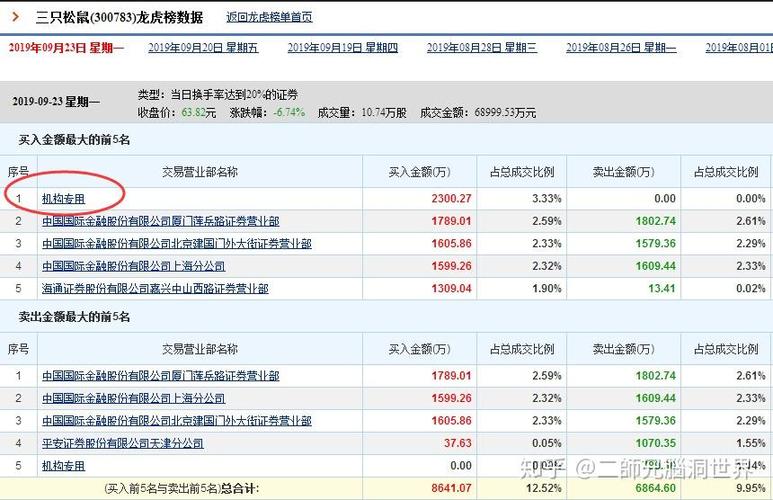Switch to the 2019年09月20日 星期五 date tab

coord(203,47)
